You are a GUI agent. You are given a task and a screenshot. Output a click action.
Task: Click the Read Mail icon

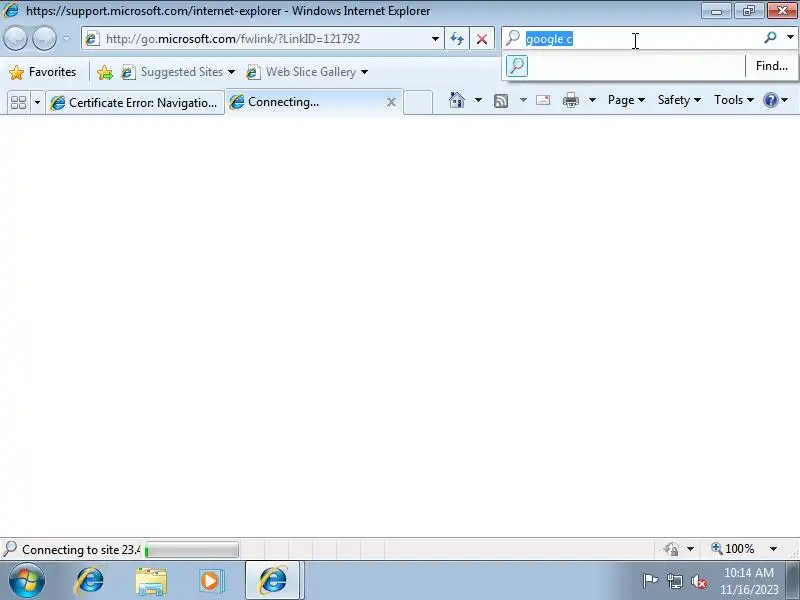coord(543,100)
